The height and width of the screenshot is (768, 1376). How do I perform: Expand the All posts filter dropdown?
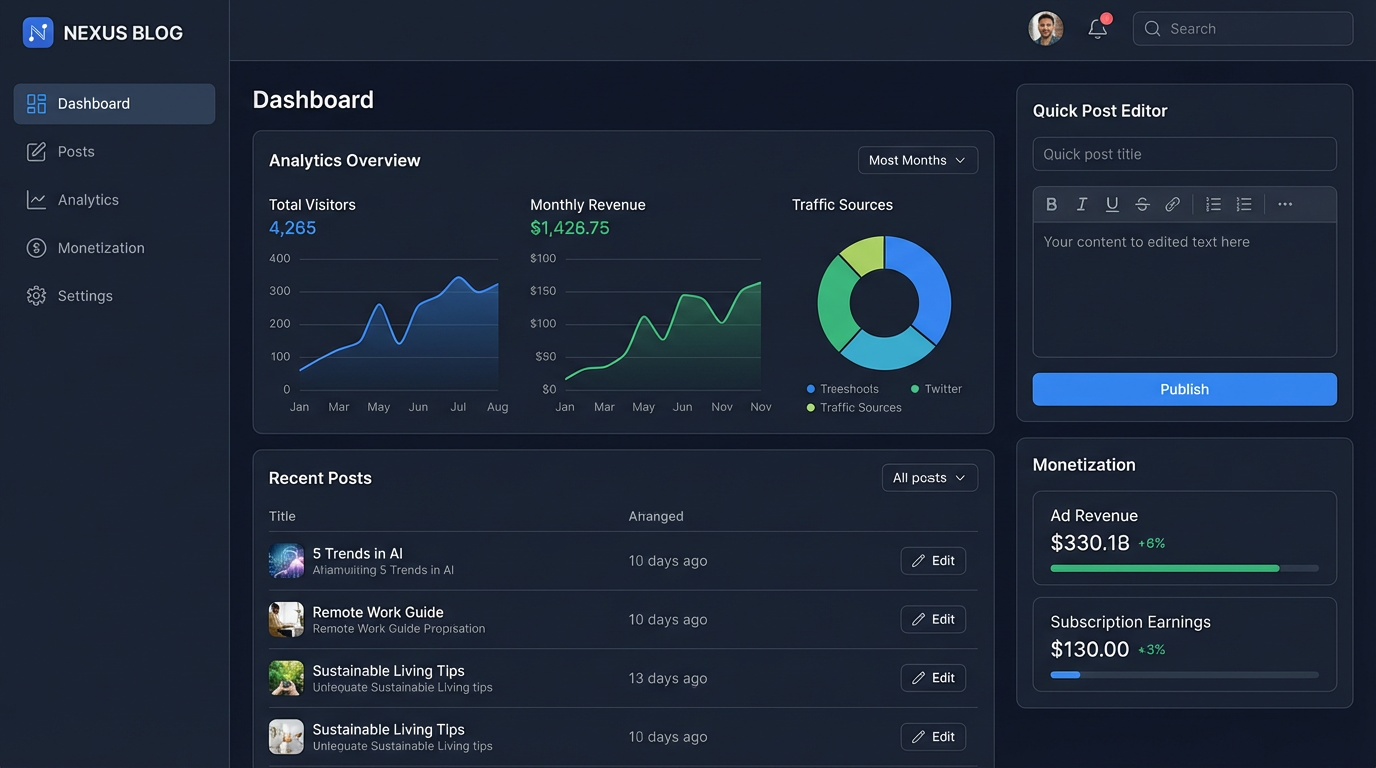click(x=929, y=477)
